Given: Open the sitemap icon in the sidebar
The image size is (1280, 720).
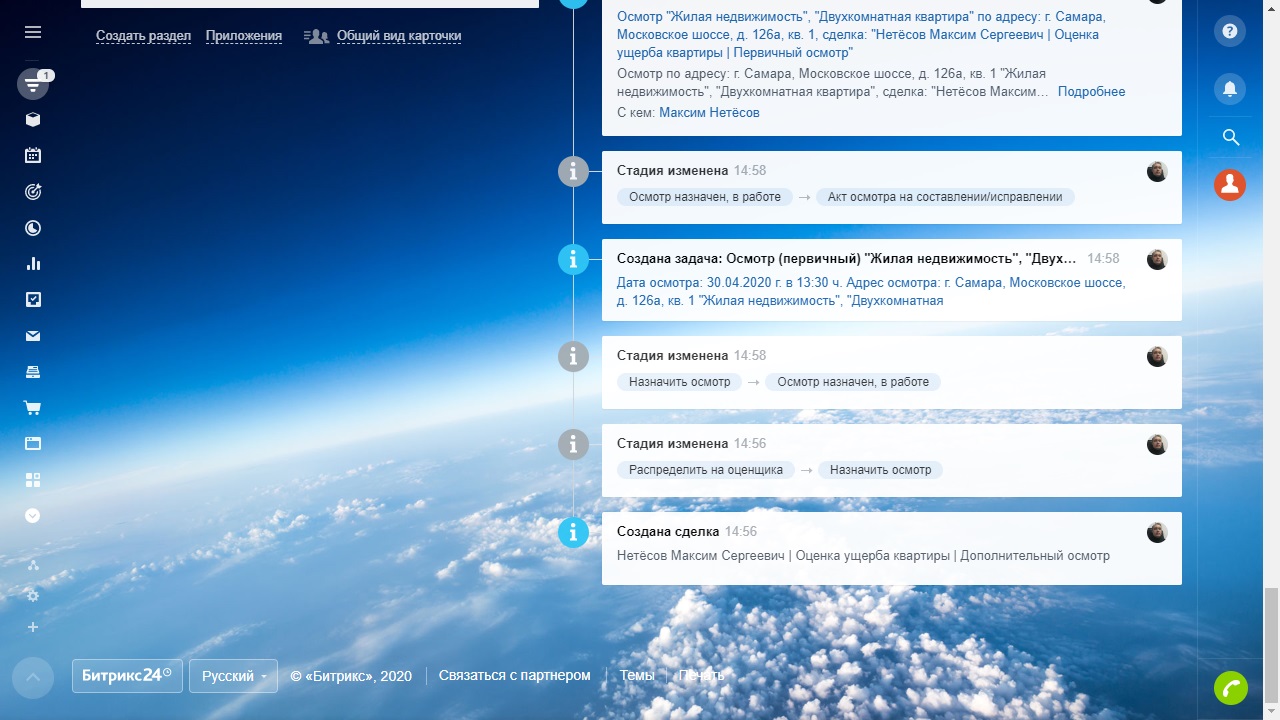Looking at the screenshot, I should 33,566.
